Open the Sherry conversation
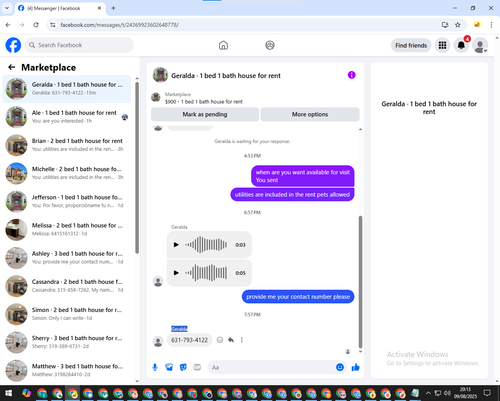The height and width of the screenshot is (401, 500). 67,342
